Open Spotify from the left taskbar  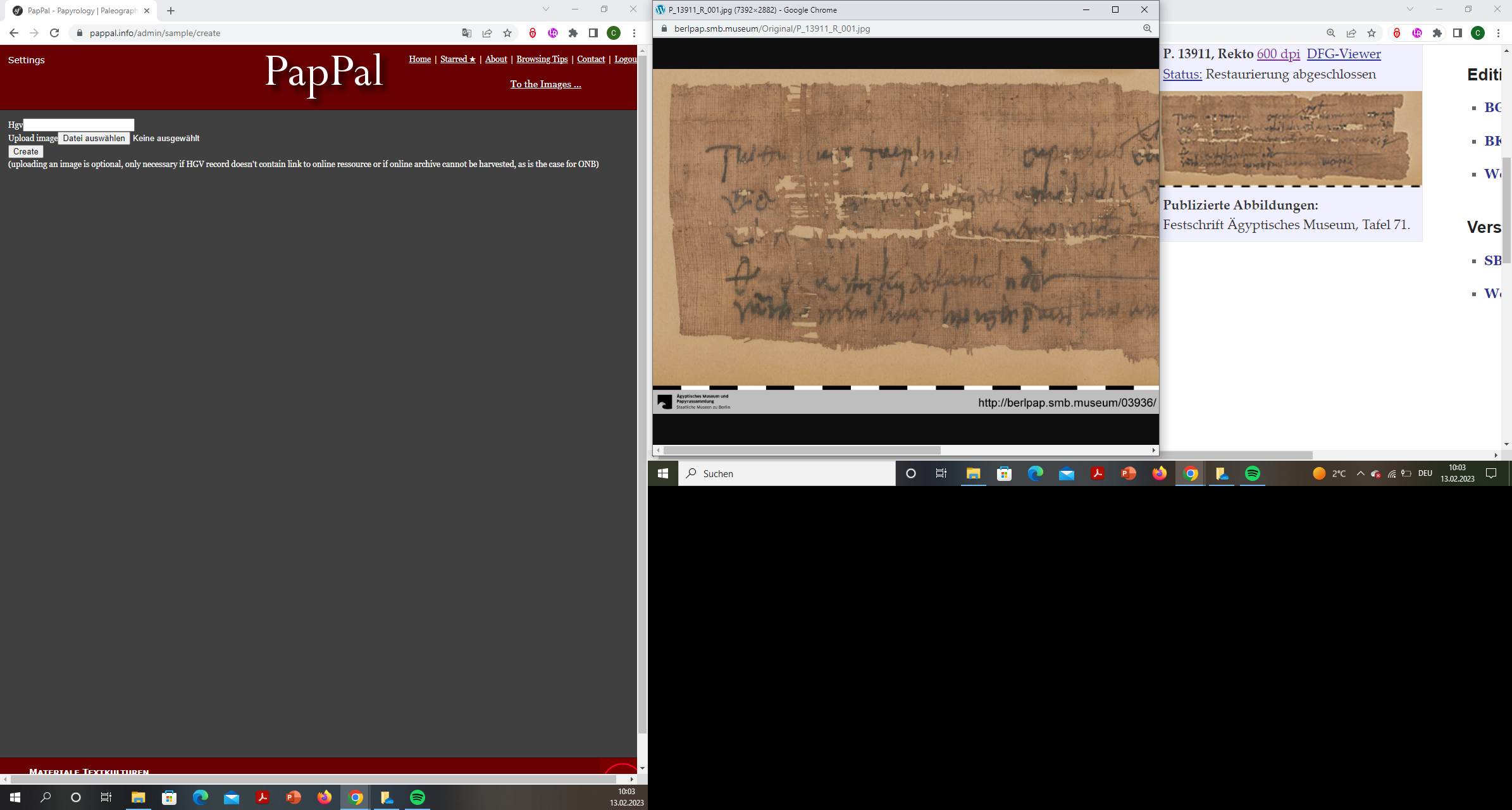coord(418,797)
